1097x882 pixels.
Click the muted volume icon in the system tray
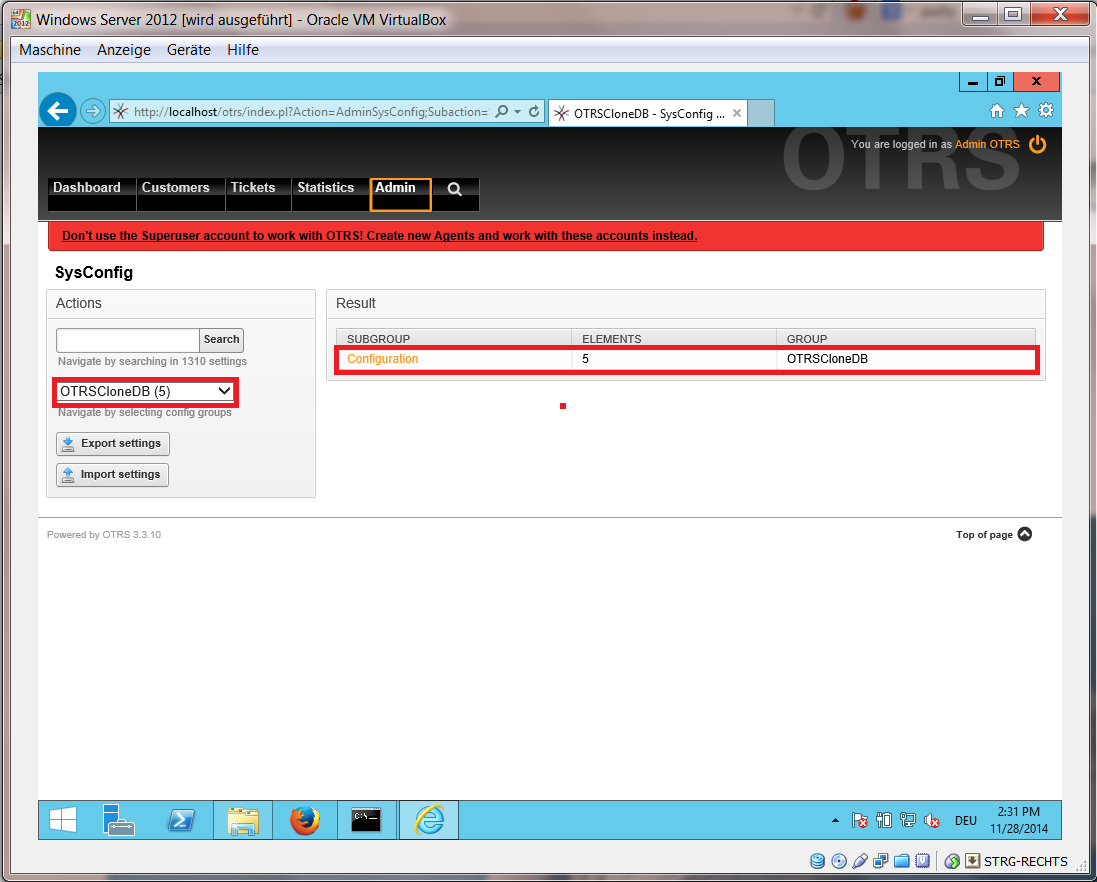click(932, 820)
